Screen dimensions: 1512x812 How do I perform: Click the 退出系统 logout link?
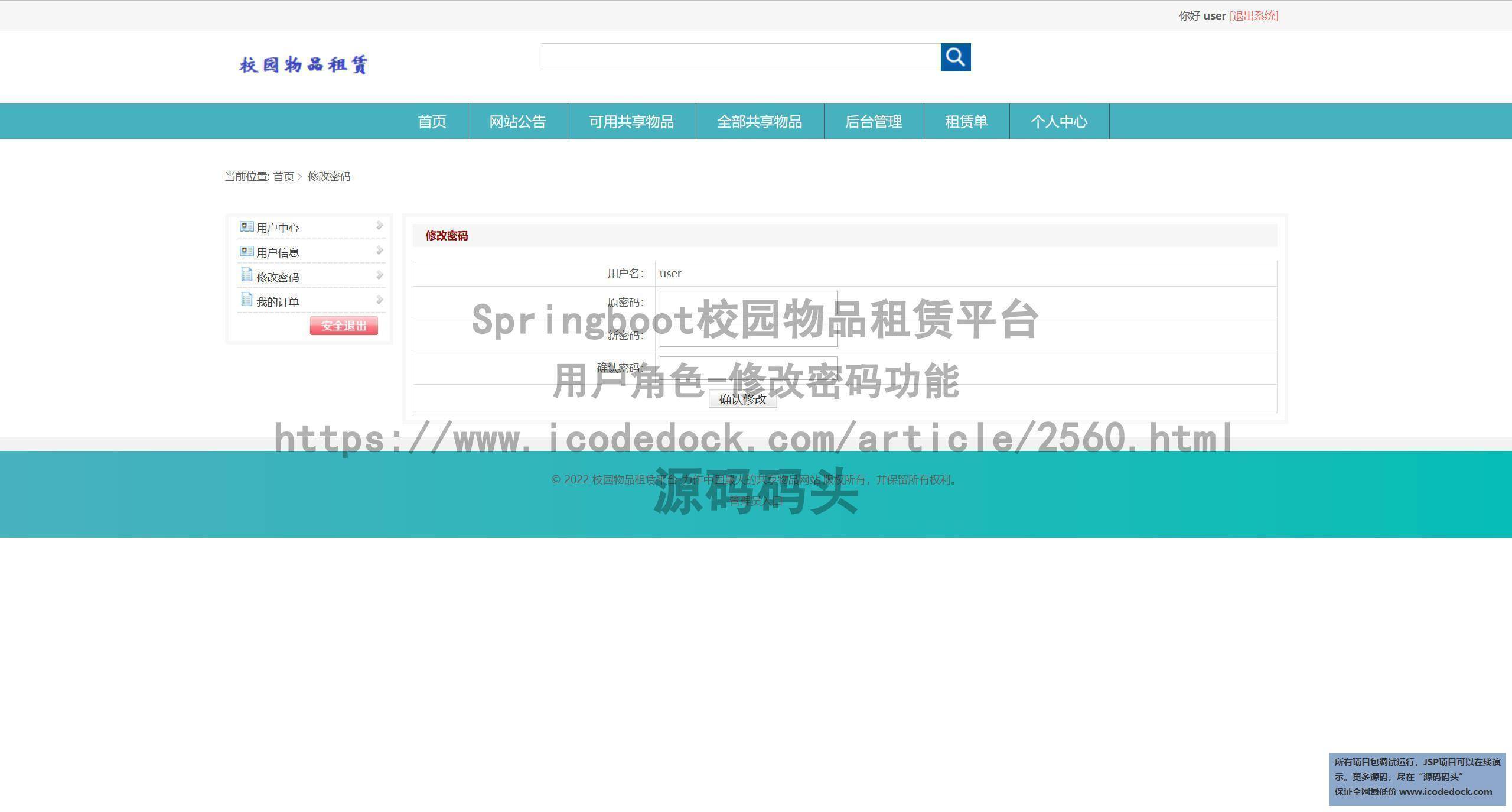[1254, 16]
